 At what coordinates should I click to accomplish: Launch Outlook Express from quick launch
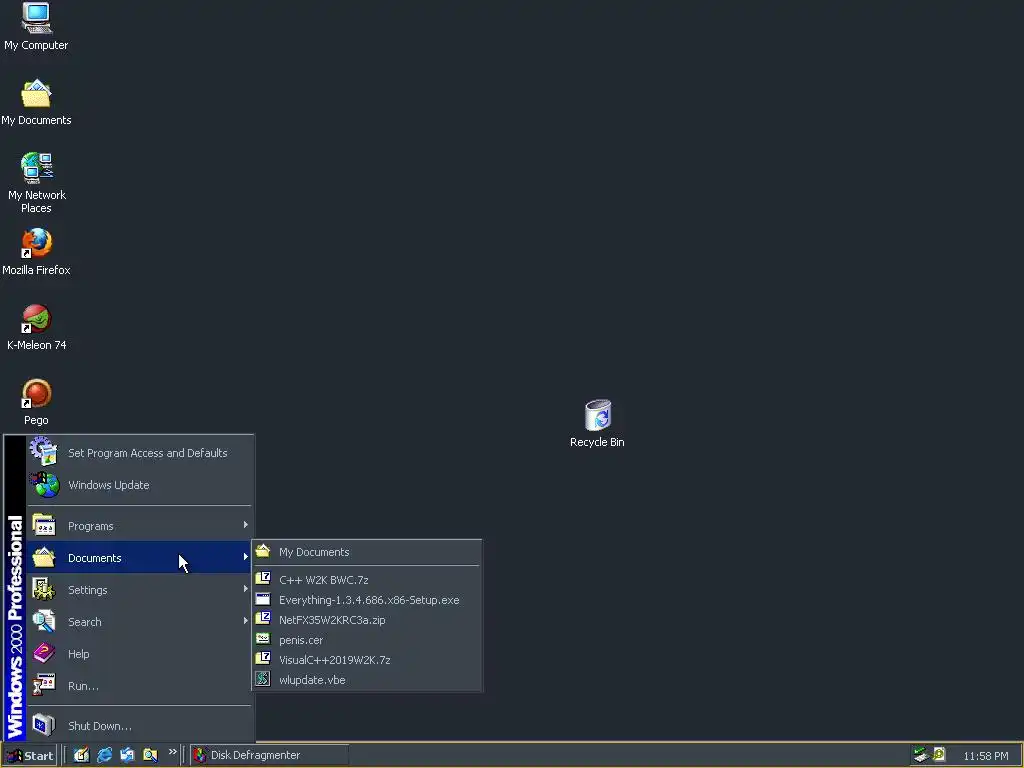pos(127,755)
